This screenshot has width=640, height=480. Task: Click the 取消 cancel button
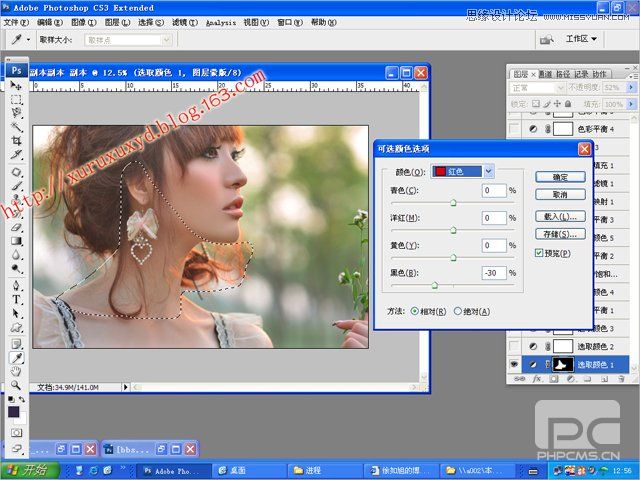pyautogui.click(x=560, y=195)
